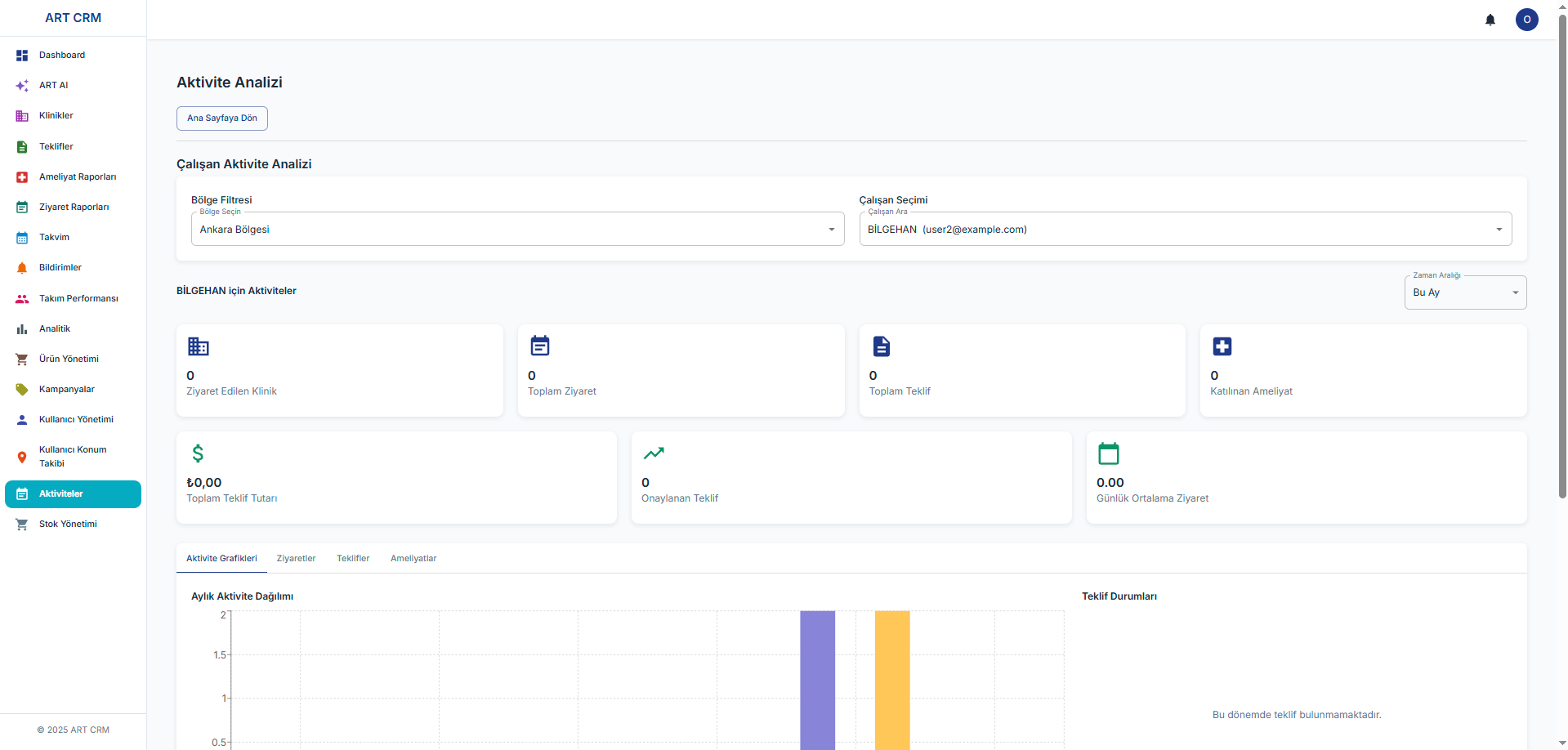Switch to the Ziyaretler tab

click(296, 559)
